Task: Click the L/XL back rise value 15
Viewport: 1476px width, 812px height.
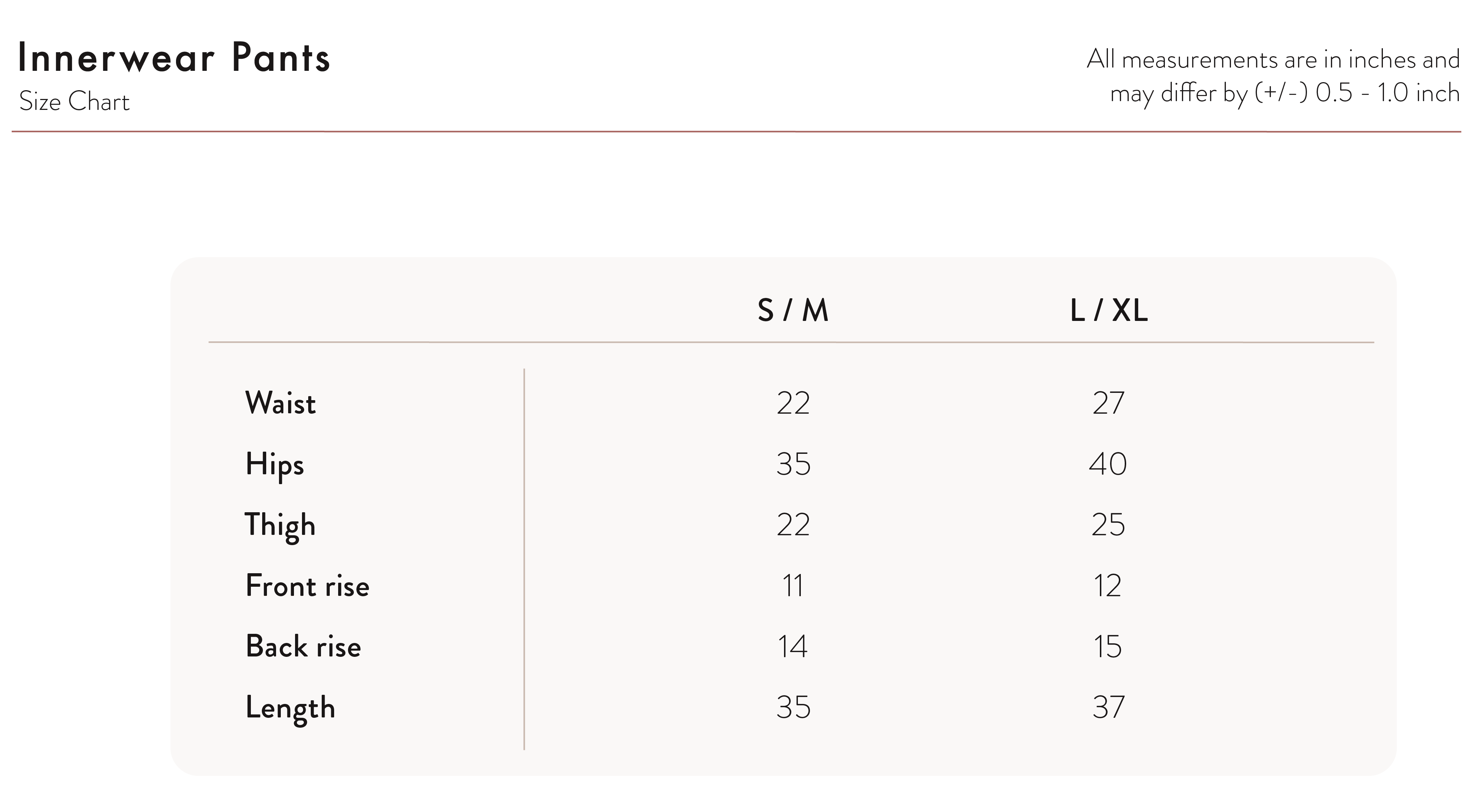Action: click(1107, 646)
